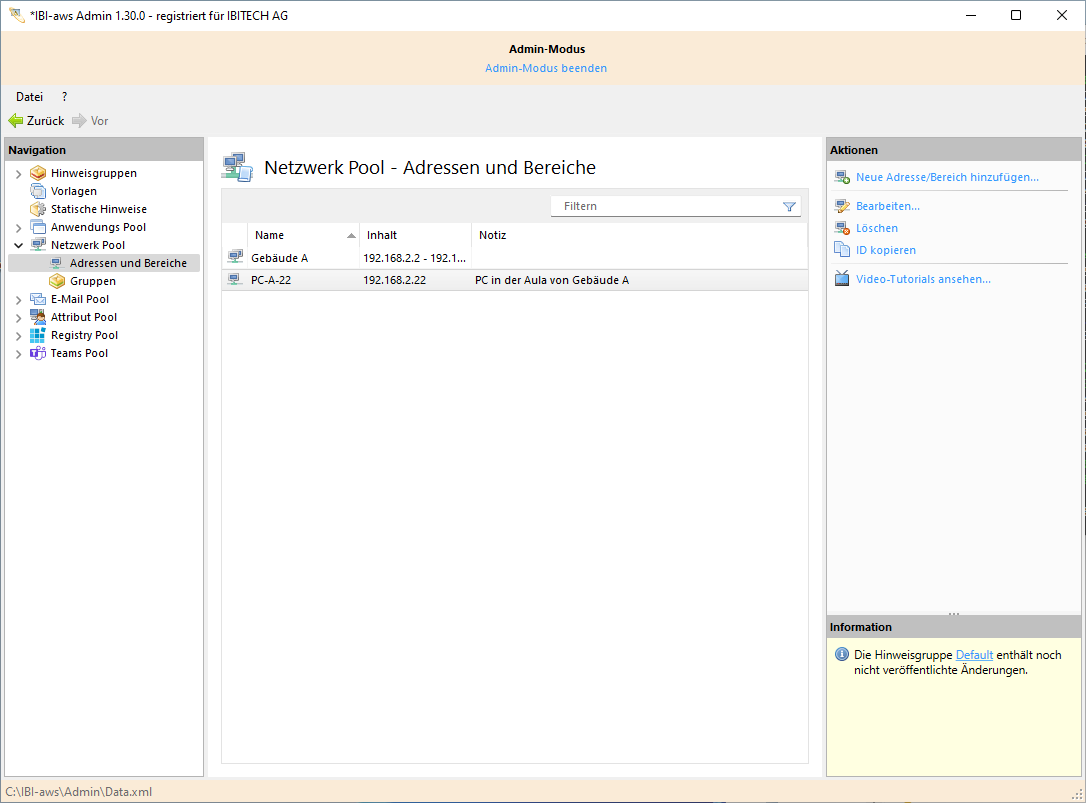Open the Datei menu
This screenshot has height=803, width=1086.
coord(29,97)
